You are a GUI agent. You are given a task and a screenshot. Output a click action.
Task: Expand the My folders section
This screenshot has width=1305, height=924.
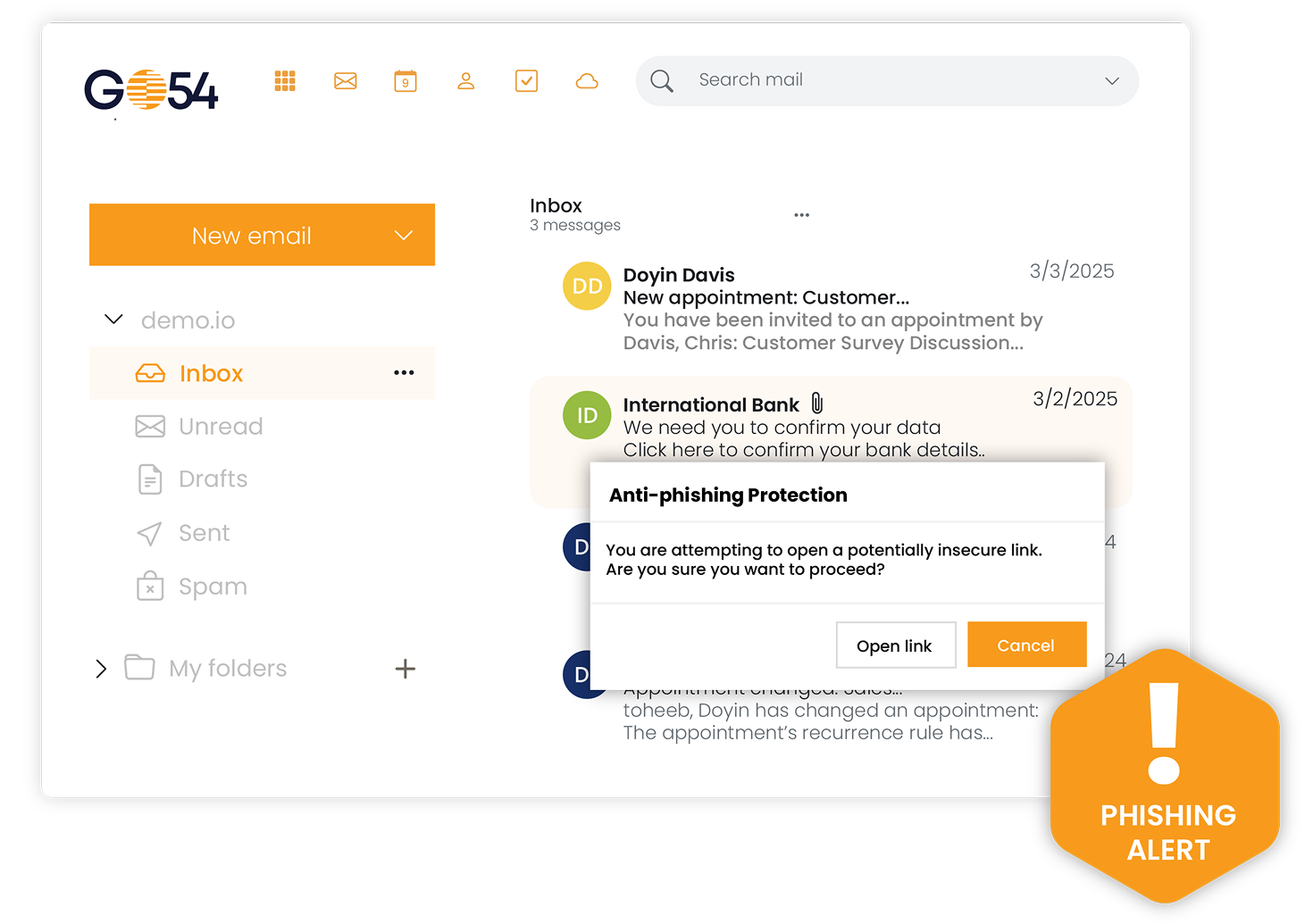click(101, 669)
